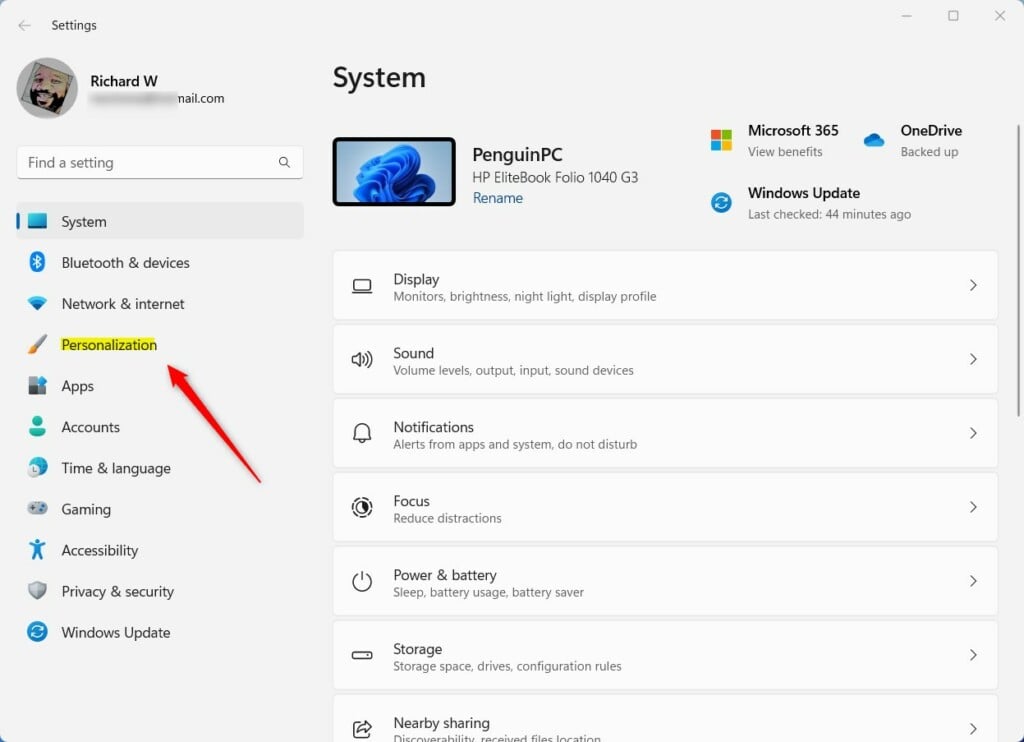This screenshot has height=742, width=1024.
Task: Click the back arrow beside Settings
Action: (25, 25)
